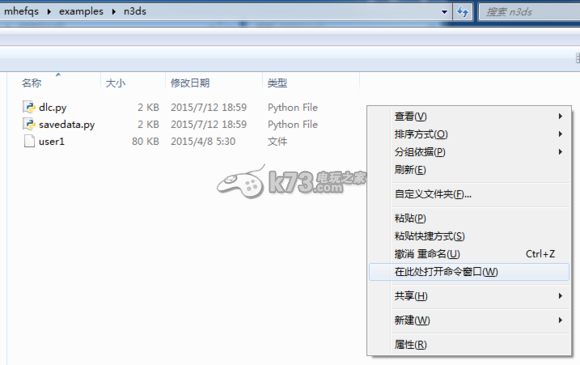Click the examples breadcrumb segment

click(x=81, y=11)
